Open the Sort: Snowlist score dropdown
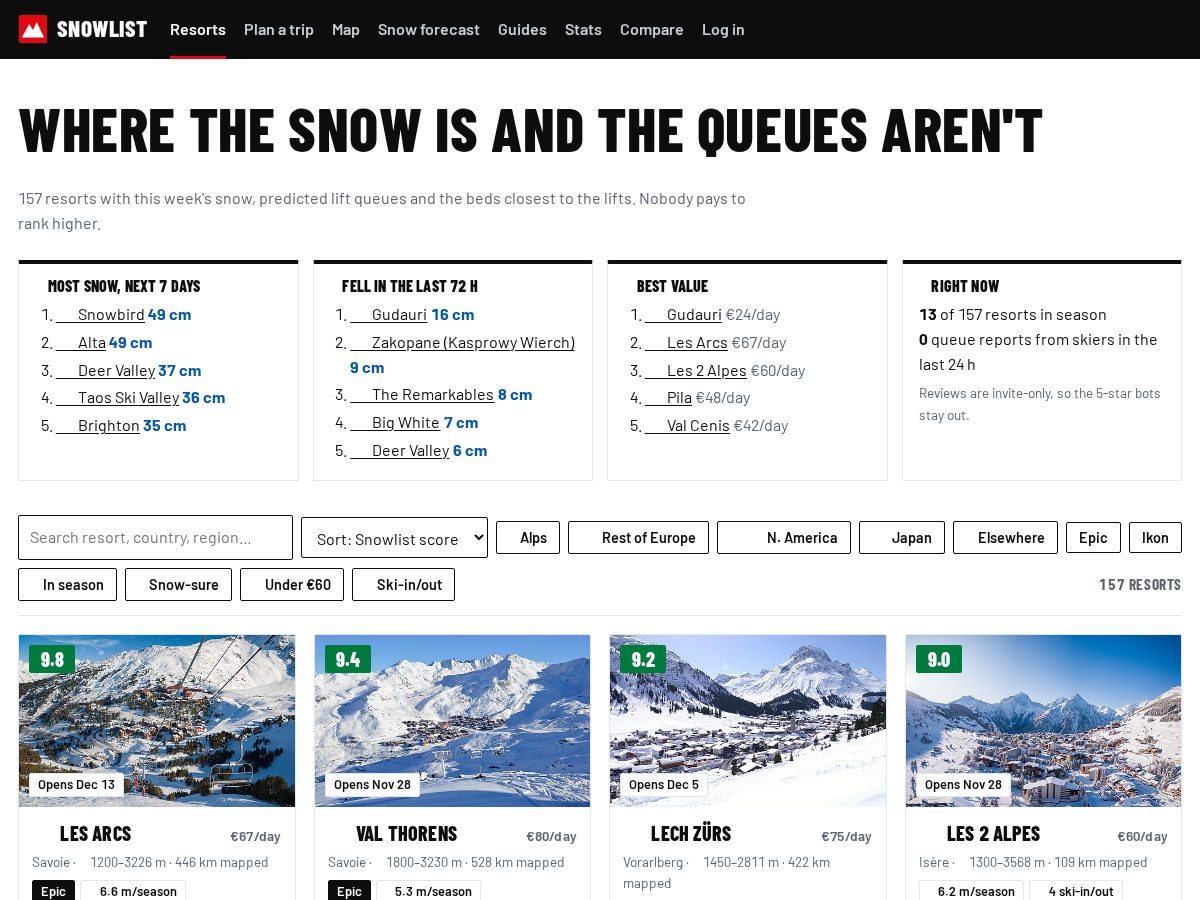Screen dimensions: 1200x900 pos(394,538)
